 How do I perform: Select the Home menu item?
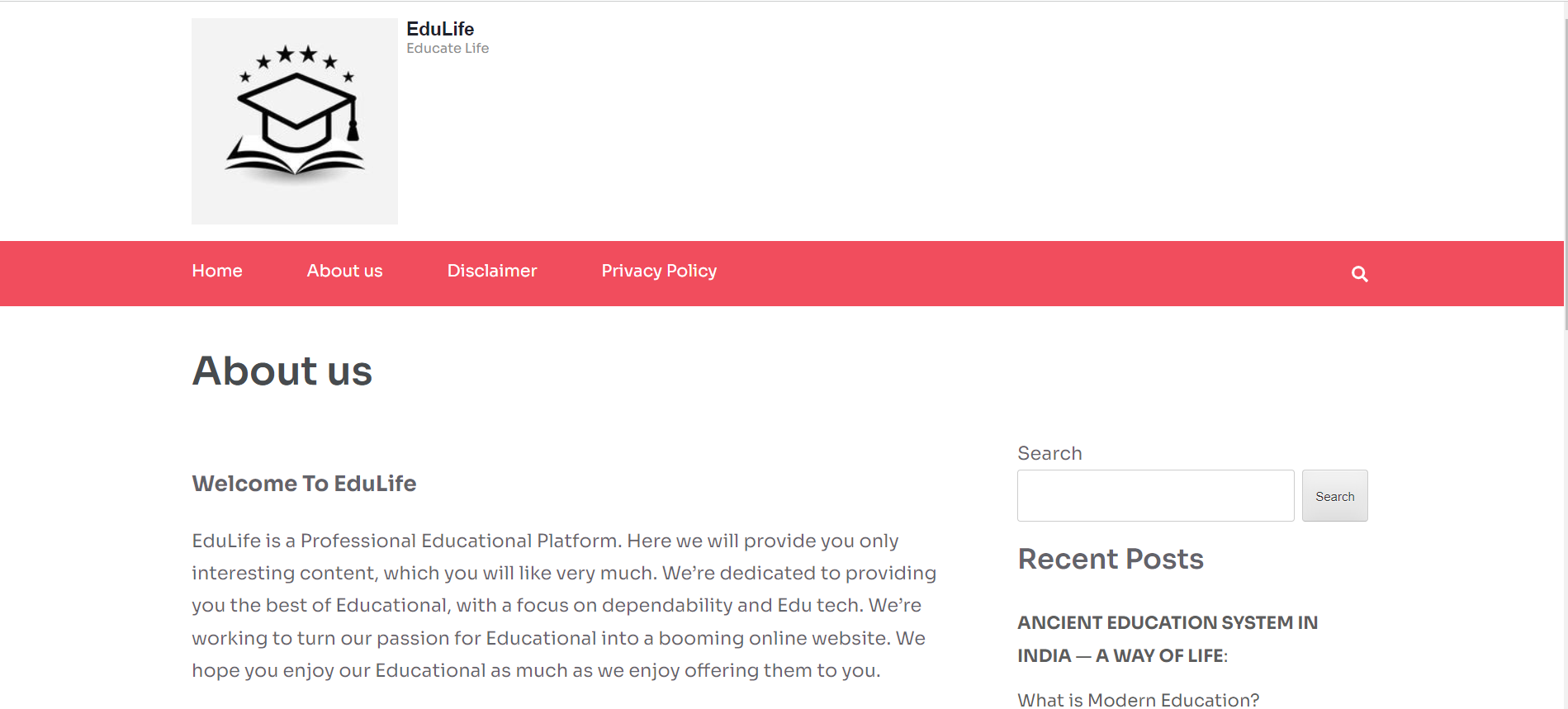click(x=216, y=271)
